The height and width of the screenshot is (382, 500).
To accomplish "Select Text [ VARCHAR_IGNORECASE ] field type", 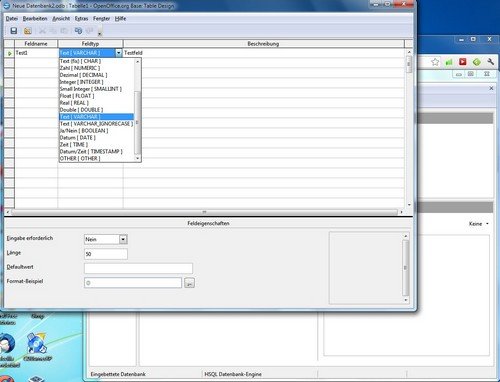I will point(97,124).
